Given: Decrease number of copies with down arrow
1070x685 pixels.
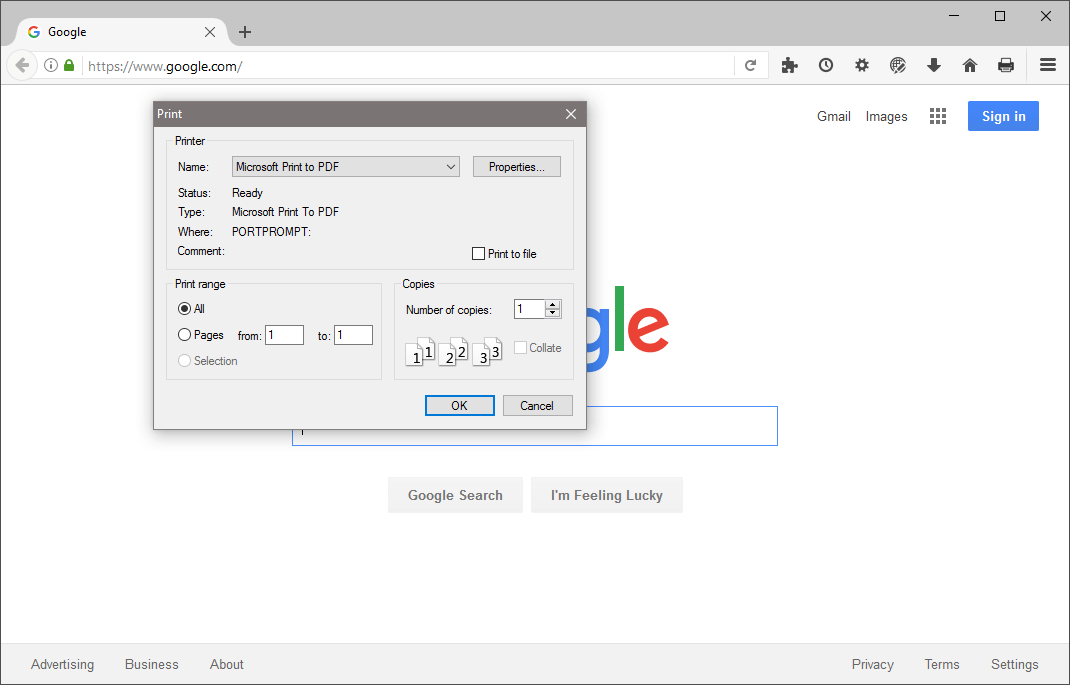Looking at the screenshot, I should pyautogui.click(x=553, y=314).
